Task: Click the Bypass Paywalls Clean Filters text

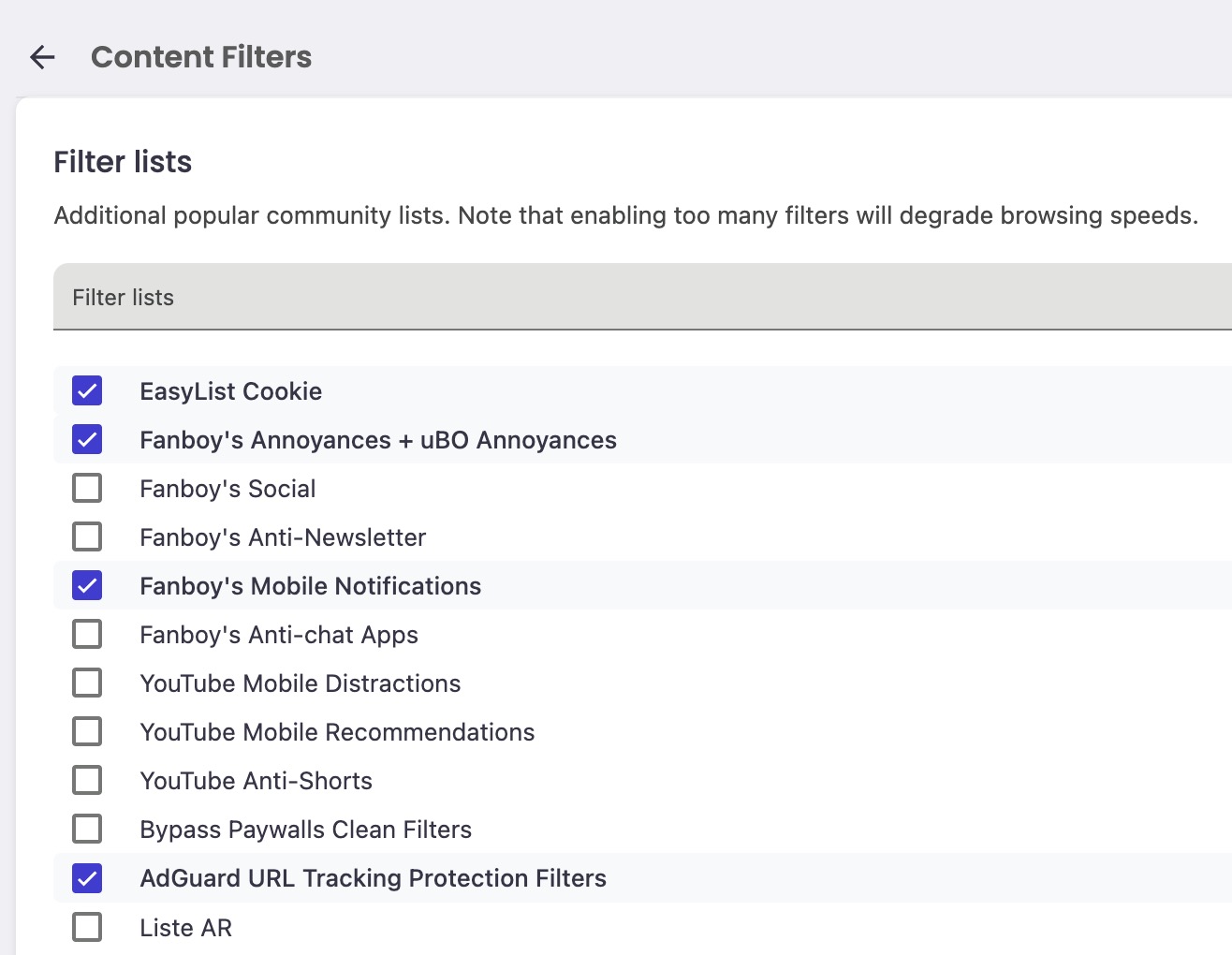Action: 305,830
